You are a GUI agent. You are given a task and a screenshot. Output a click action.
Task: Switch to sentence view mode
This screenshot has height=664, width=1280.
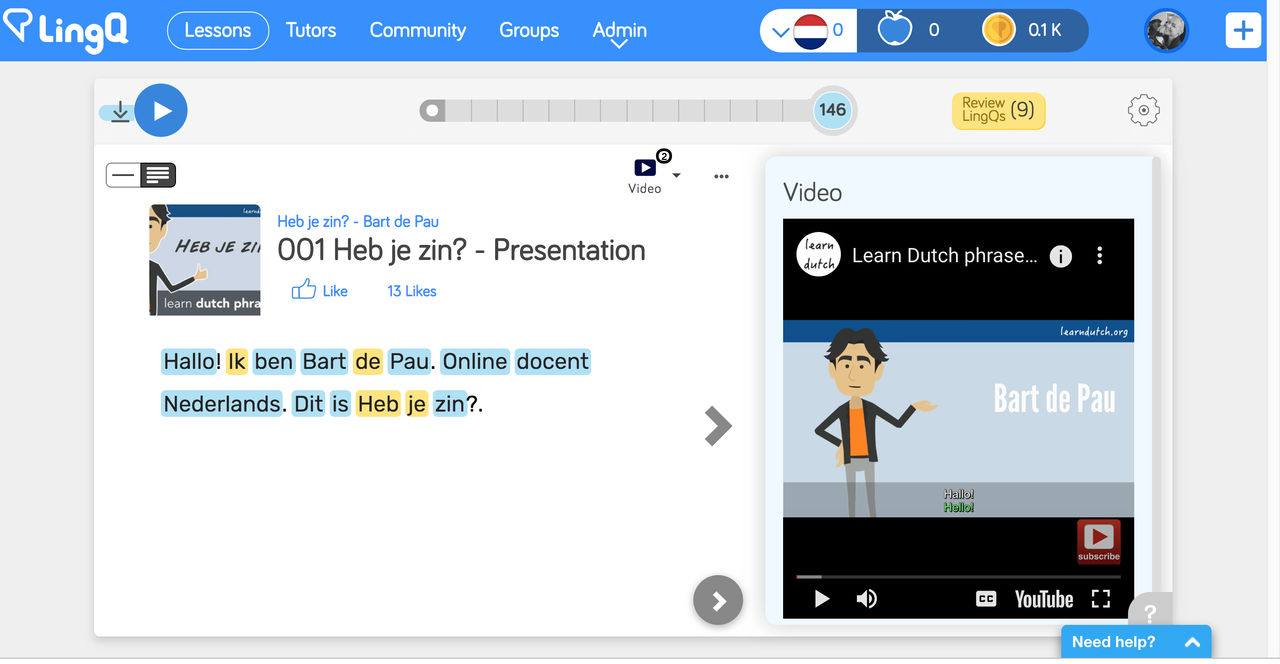pos(124,174)
